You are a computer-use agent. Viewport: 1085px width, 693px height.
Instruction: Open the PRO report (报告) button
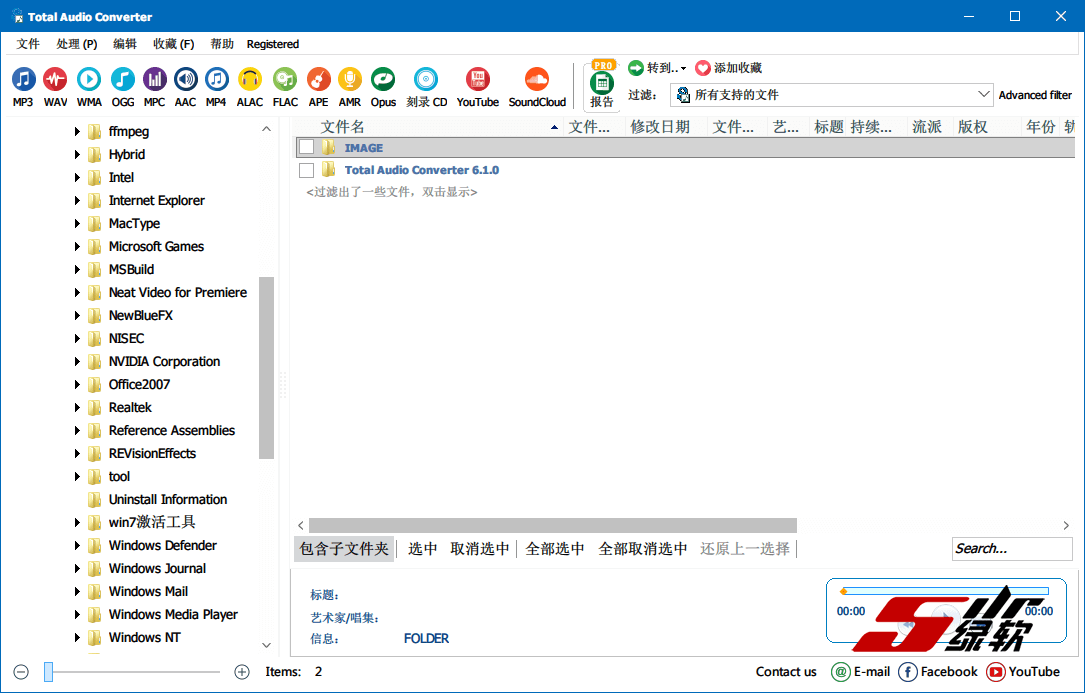pos(602,86)
